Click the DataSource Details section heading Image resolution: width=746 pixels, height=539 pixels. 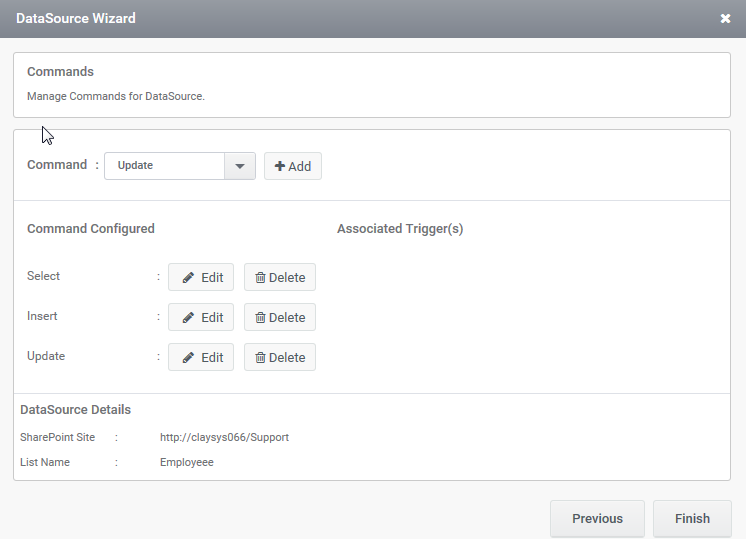[75, 410]
